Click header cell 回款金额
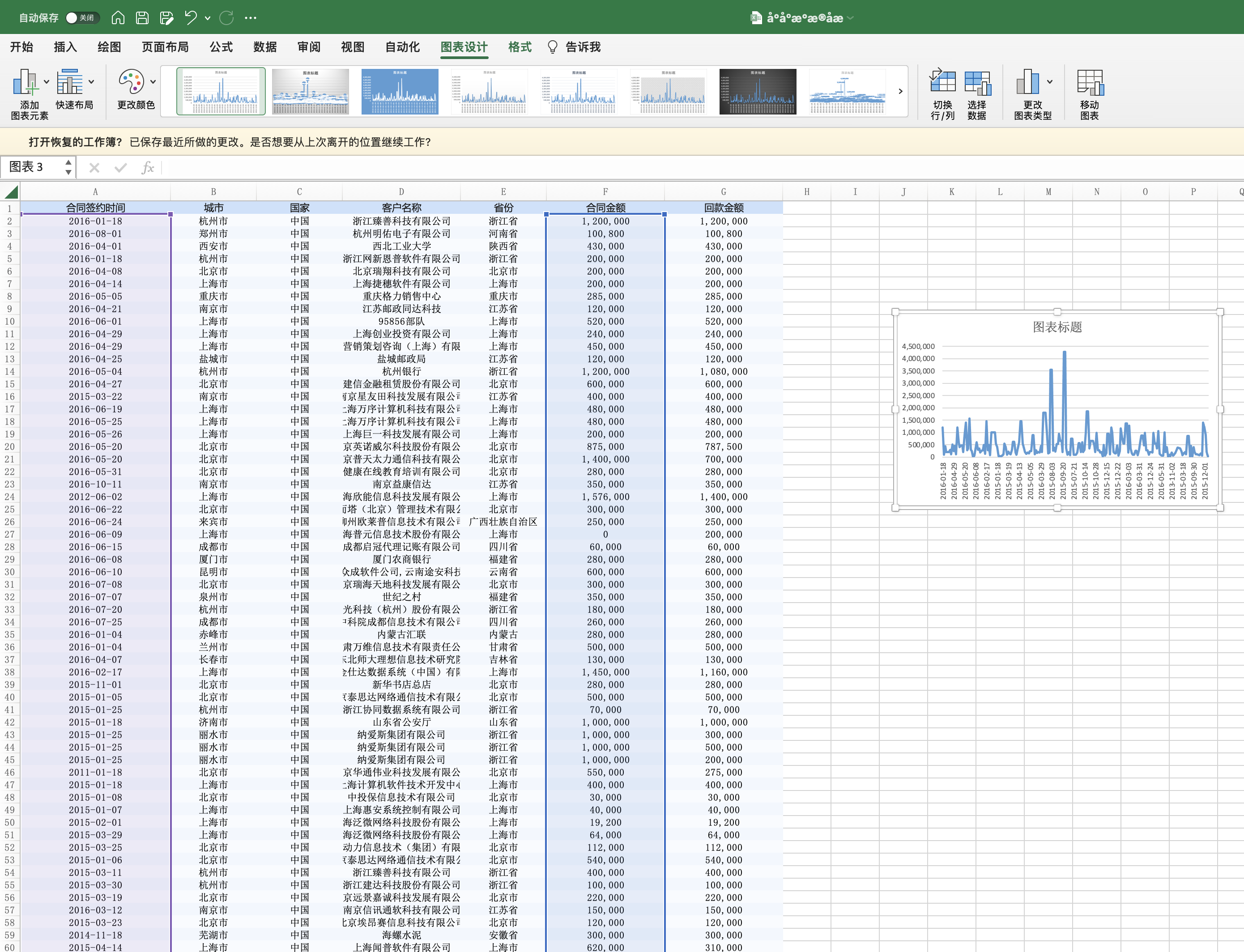Viewport: 1244px width, 952px height. [x=724, y=208]
